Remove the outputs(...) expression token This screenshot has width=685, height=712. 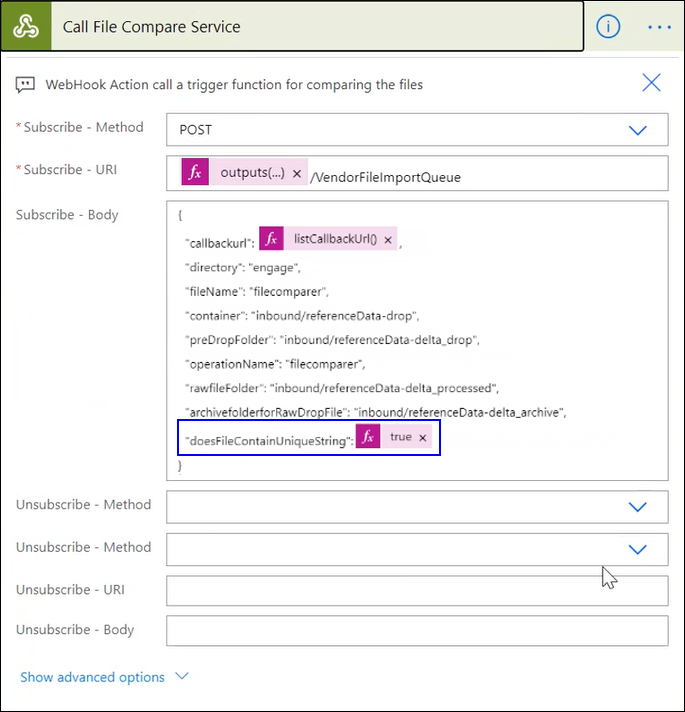tap(297, 173)
